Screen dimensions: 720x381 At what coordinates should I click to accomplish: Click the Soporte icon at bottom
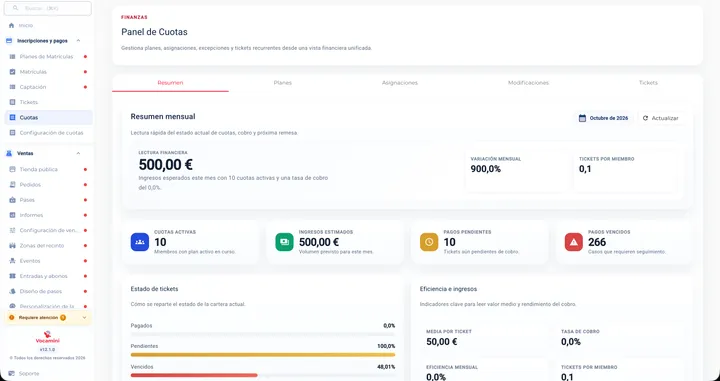tap(11, 374)
